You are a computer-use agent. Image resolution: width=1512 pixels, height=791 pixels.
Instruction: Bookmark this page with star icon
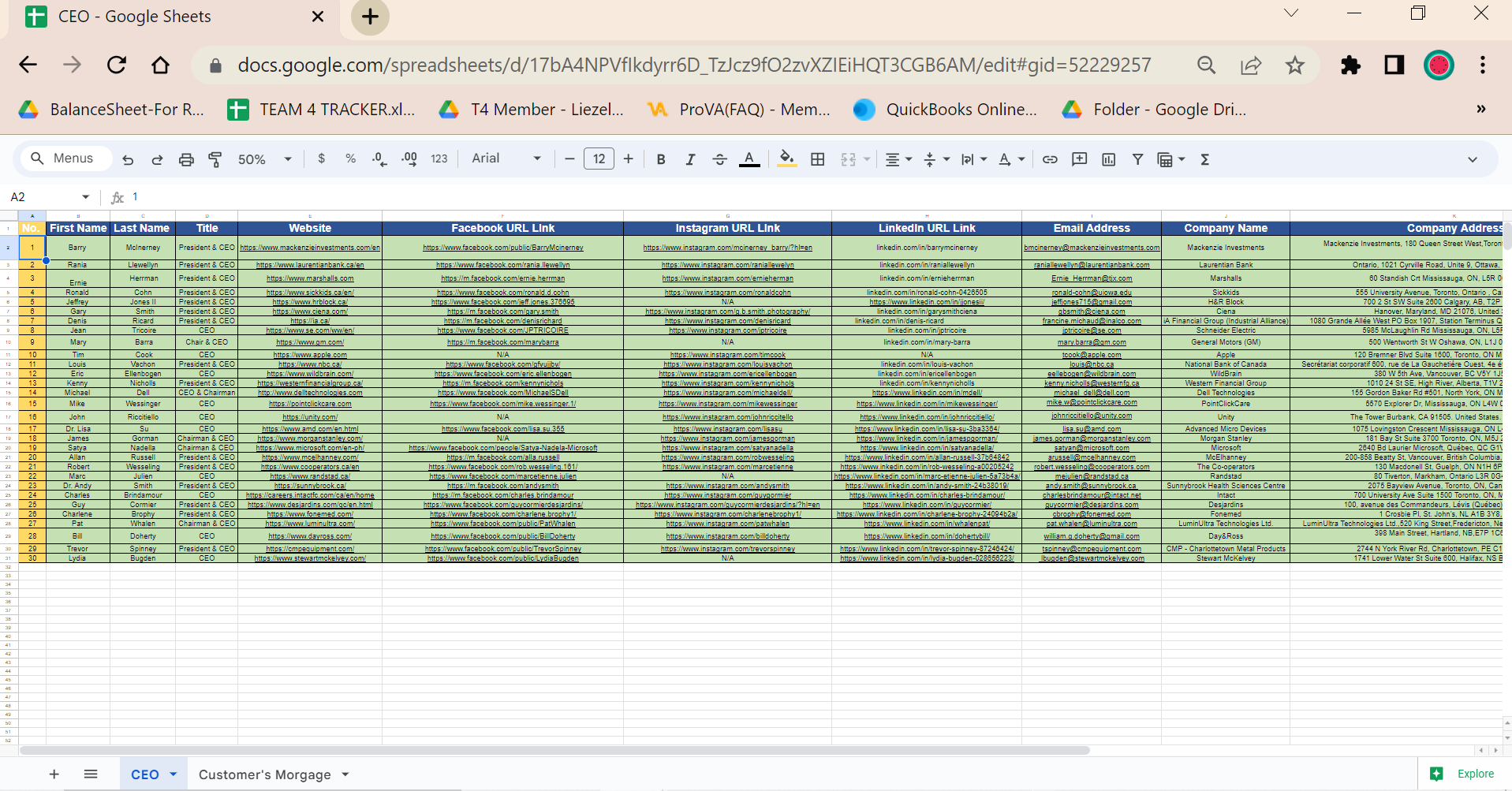(x=1294, y=65)
